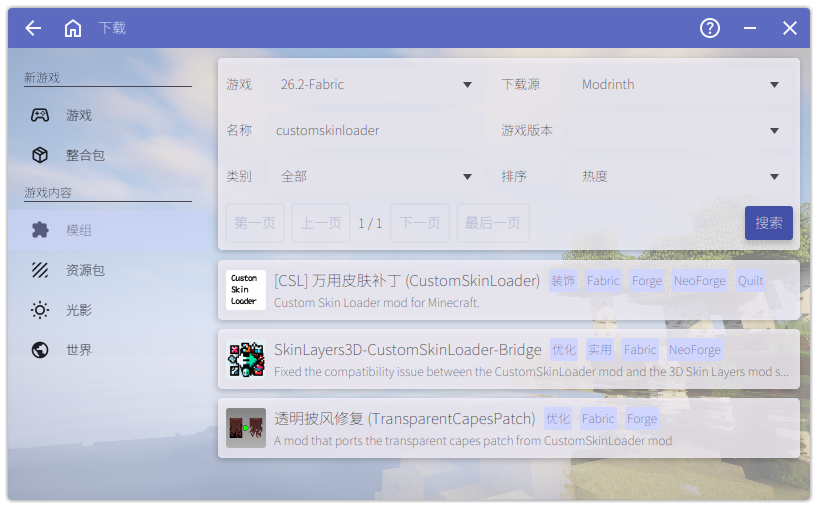Click description starting 'Fixed the compatibility issue'
The image size is (818, 508).
click(x=531, y=371)
